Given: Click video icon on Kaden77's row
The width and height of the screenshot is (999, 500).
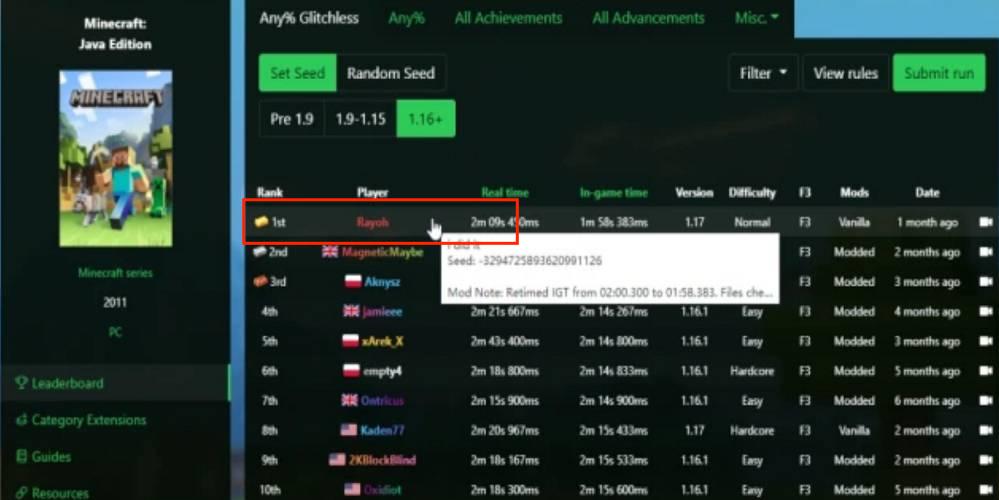Looking at the screenshot, I should (986, 431).
